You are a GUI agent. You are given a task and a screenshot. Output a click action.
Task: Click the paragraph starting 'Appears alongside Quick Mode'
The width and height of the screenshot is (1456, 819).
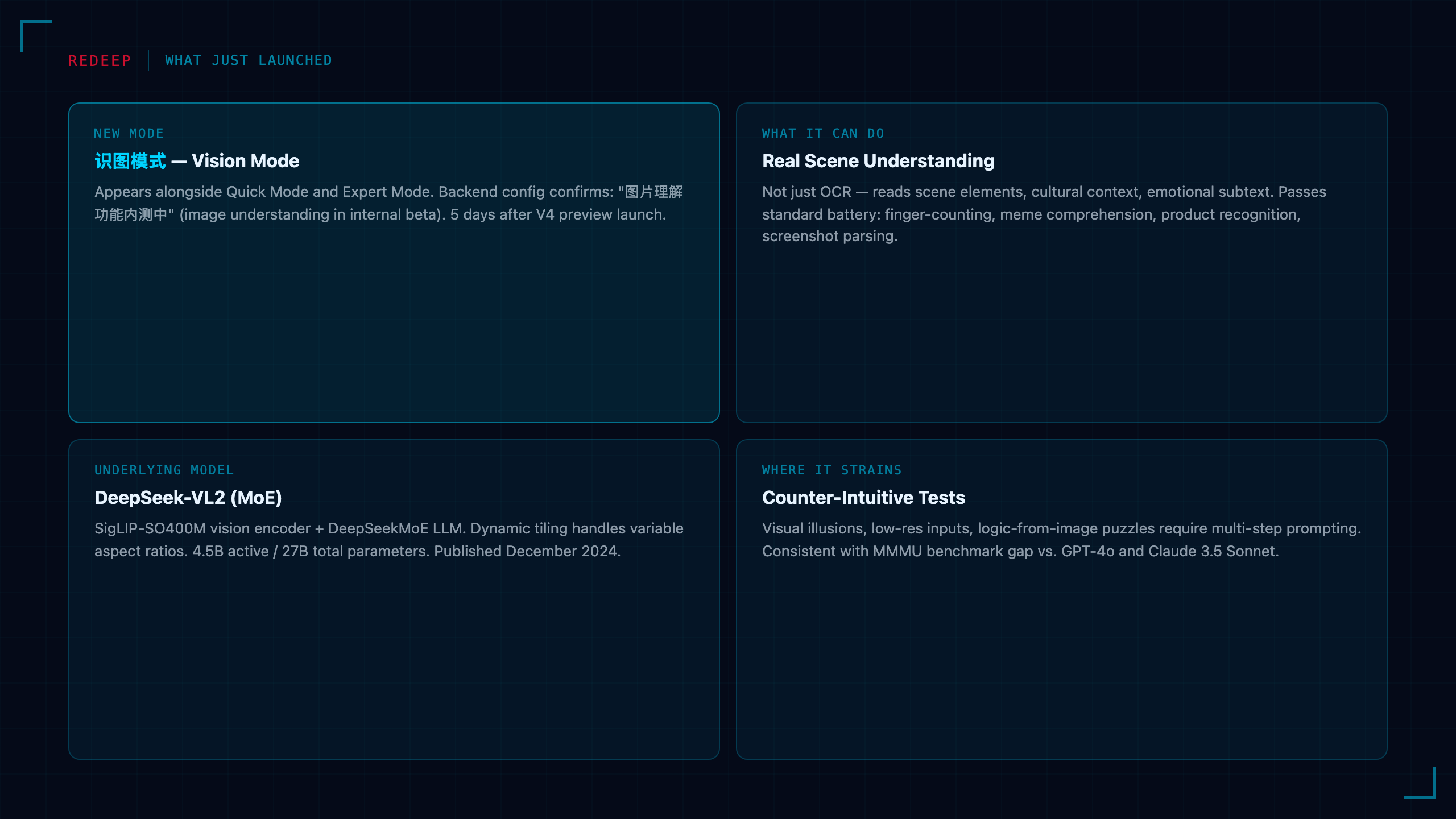coord(389,203)
